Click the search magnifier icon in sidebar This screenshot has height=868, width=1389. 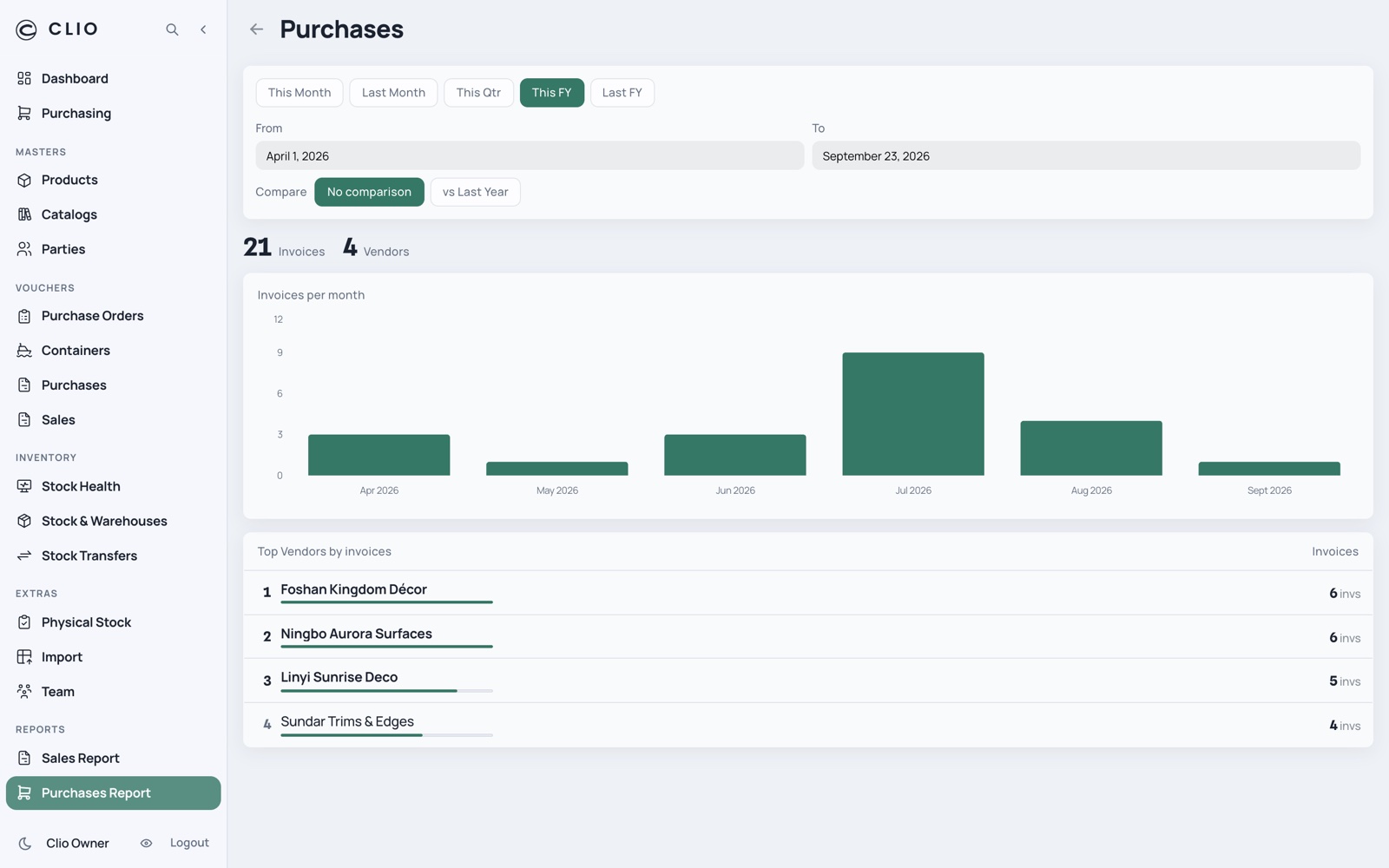tap(172, 30)
